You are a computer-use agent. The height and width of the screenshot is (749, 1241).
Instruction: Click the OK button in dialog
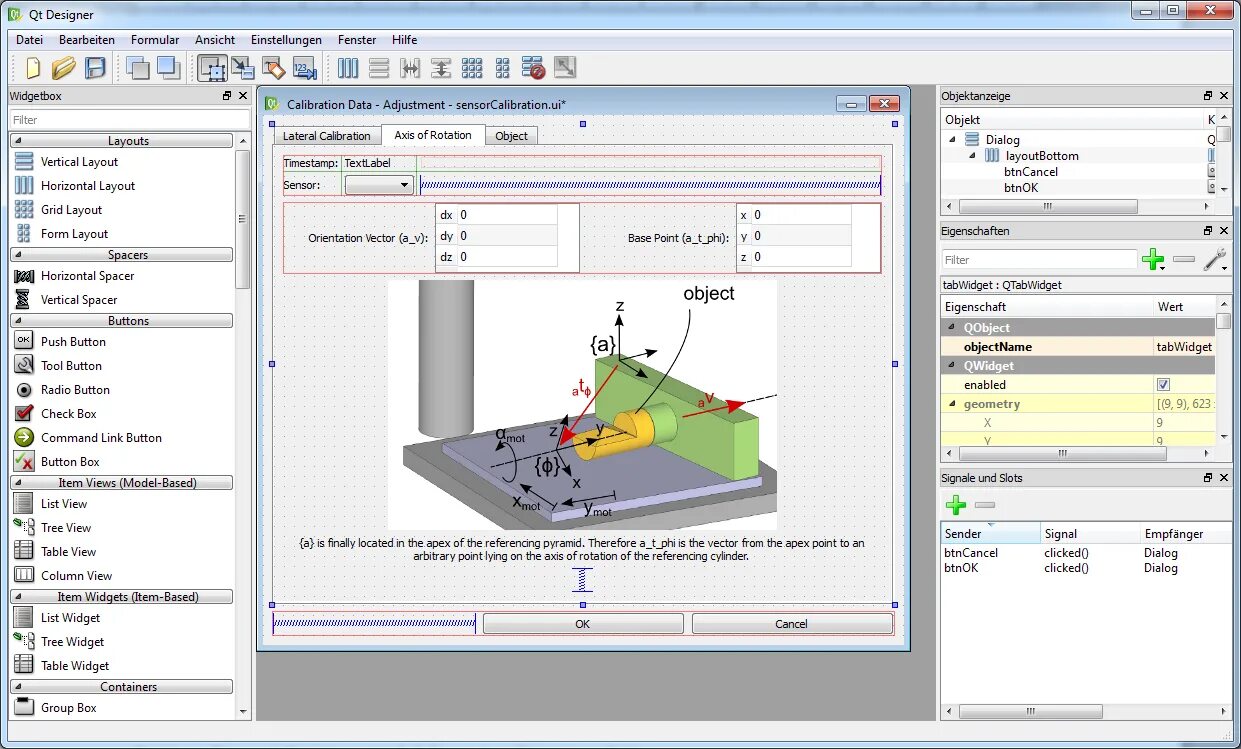583,624
